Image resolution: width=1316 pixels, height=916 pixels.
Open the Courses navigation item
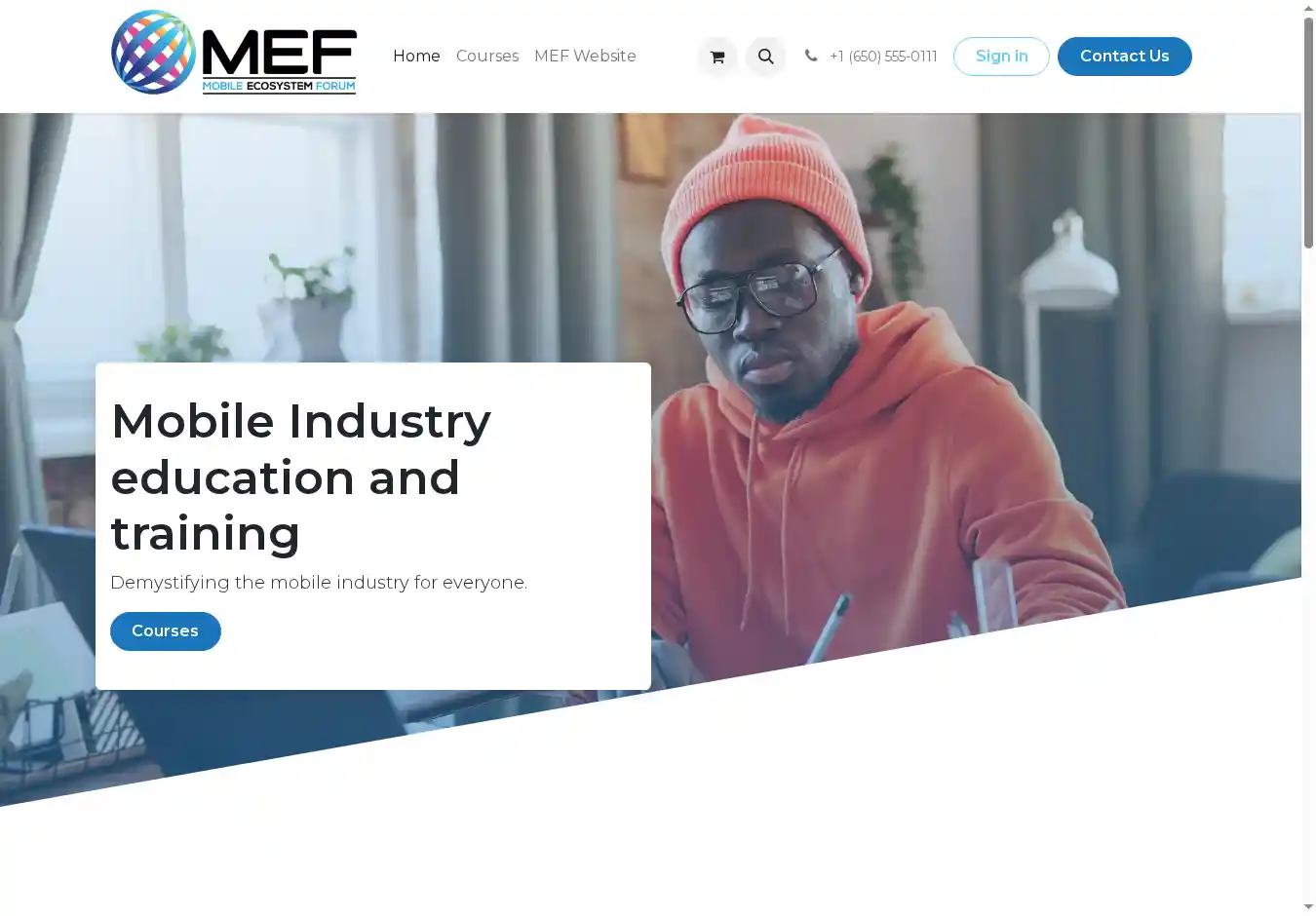pos(487,57)
